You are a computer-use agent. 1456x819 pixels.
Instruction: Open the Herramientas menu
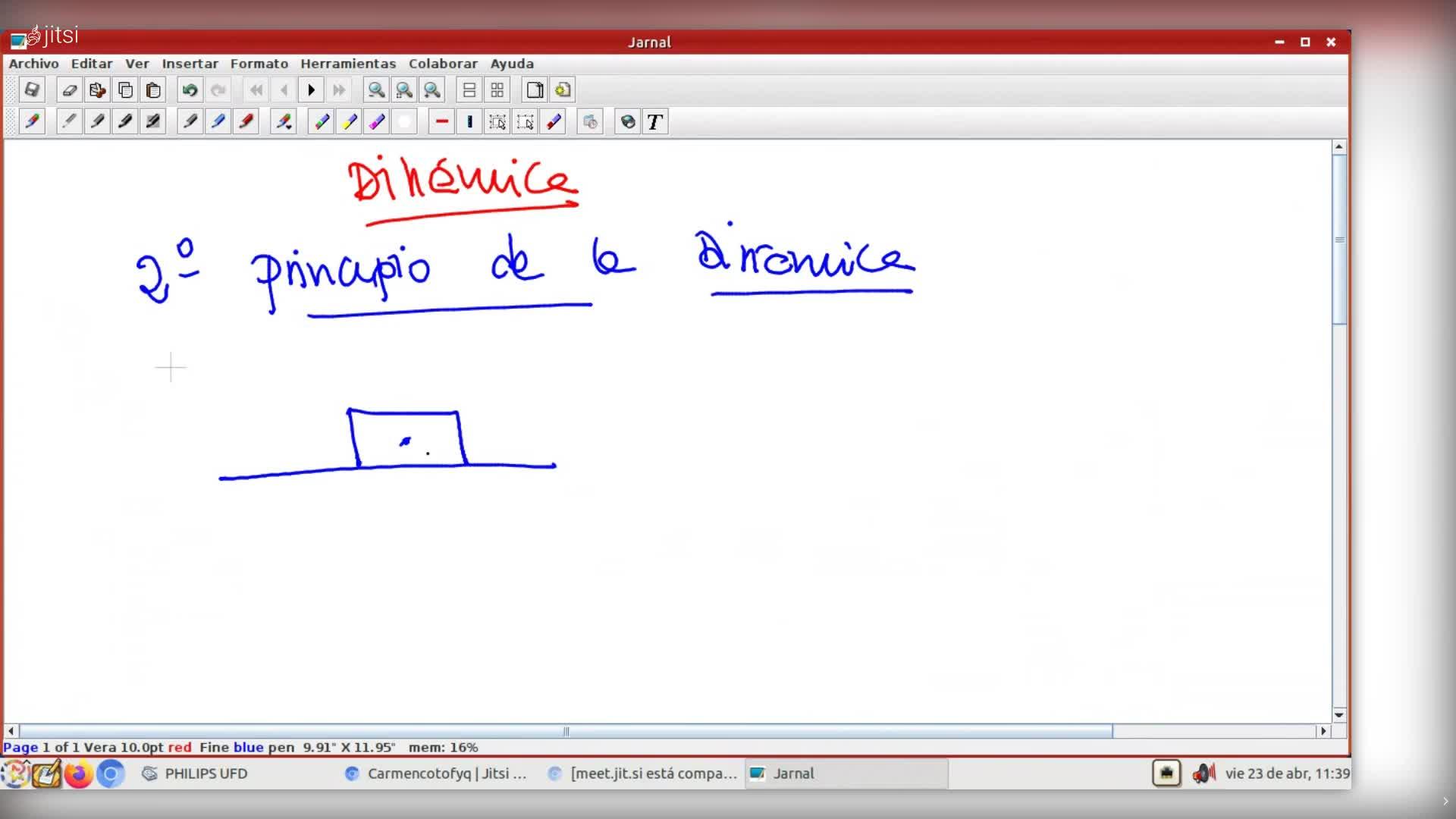pos(348,64)
